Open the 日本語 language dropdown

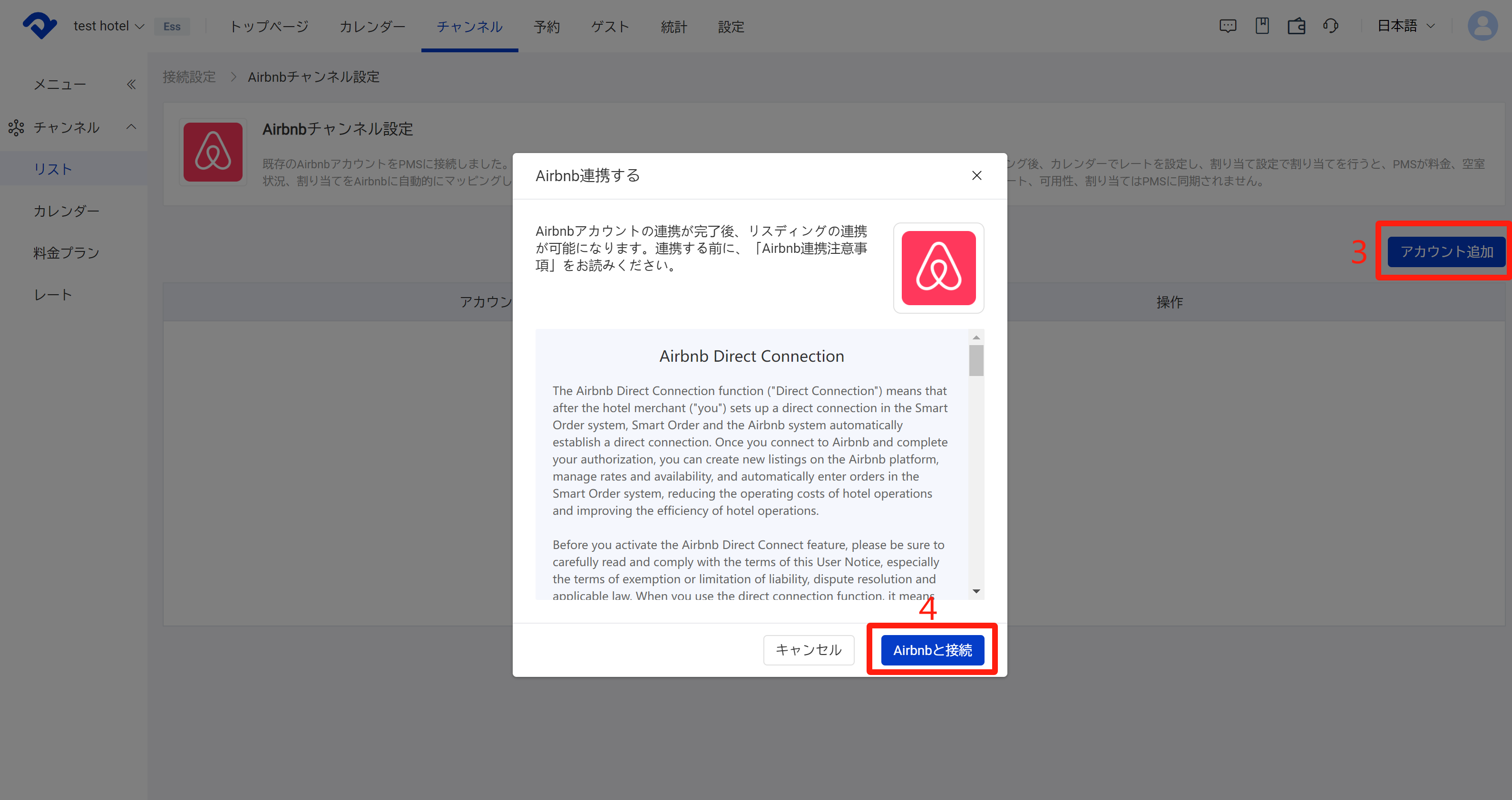point(1406,27)
